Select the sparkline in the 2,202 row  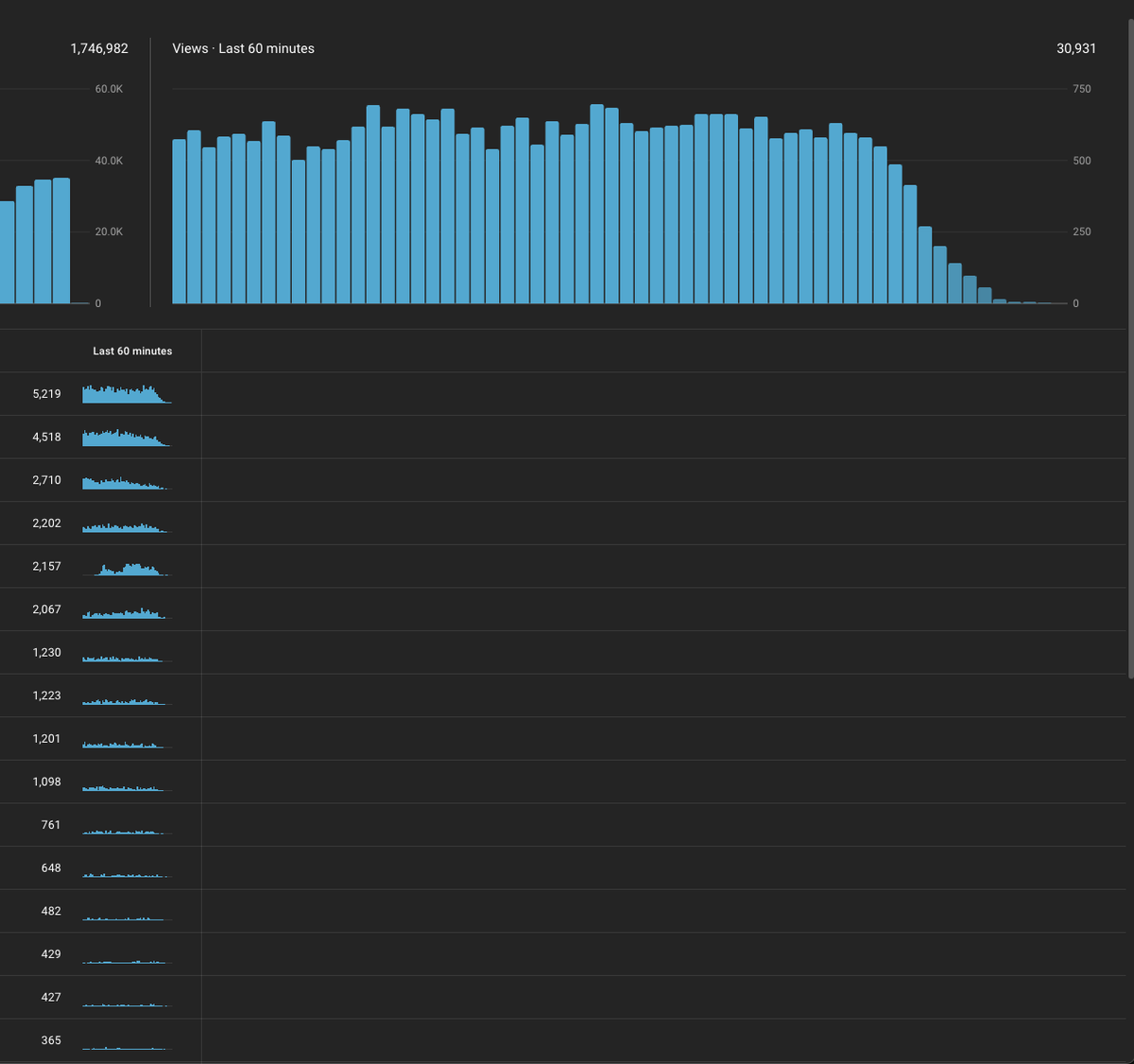coord(125,526)
